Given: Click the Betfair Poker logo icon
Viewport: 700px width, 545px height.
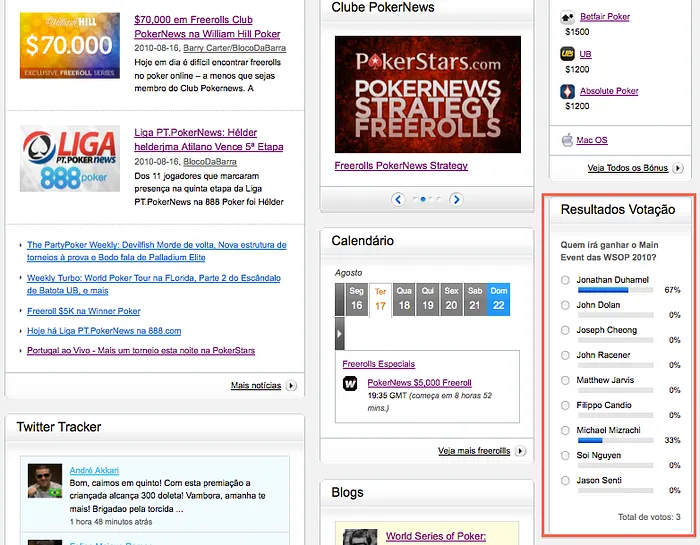Looking at the screenshot, I should (x=568, y=16).
